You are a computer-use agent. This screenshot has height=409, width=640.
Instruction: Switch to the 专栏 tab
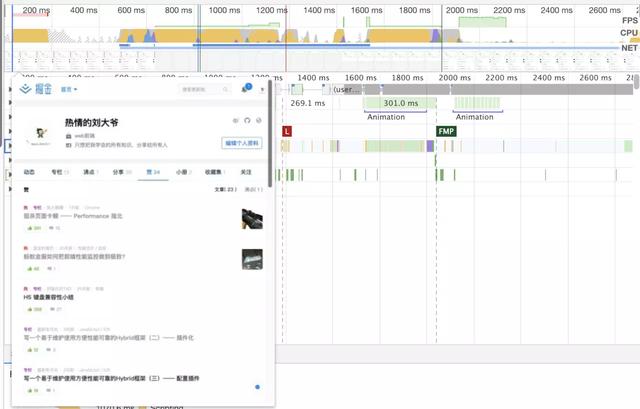tap(60, 172)
